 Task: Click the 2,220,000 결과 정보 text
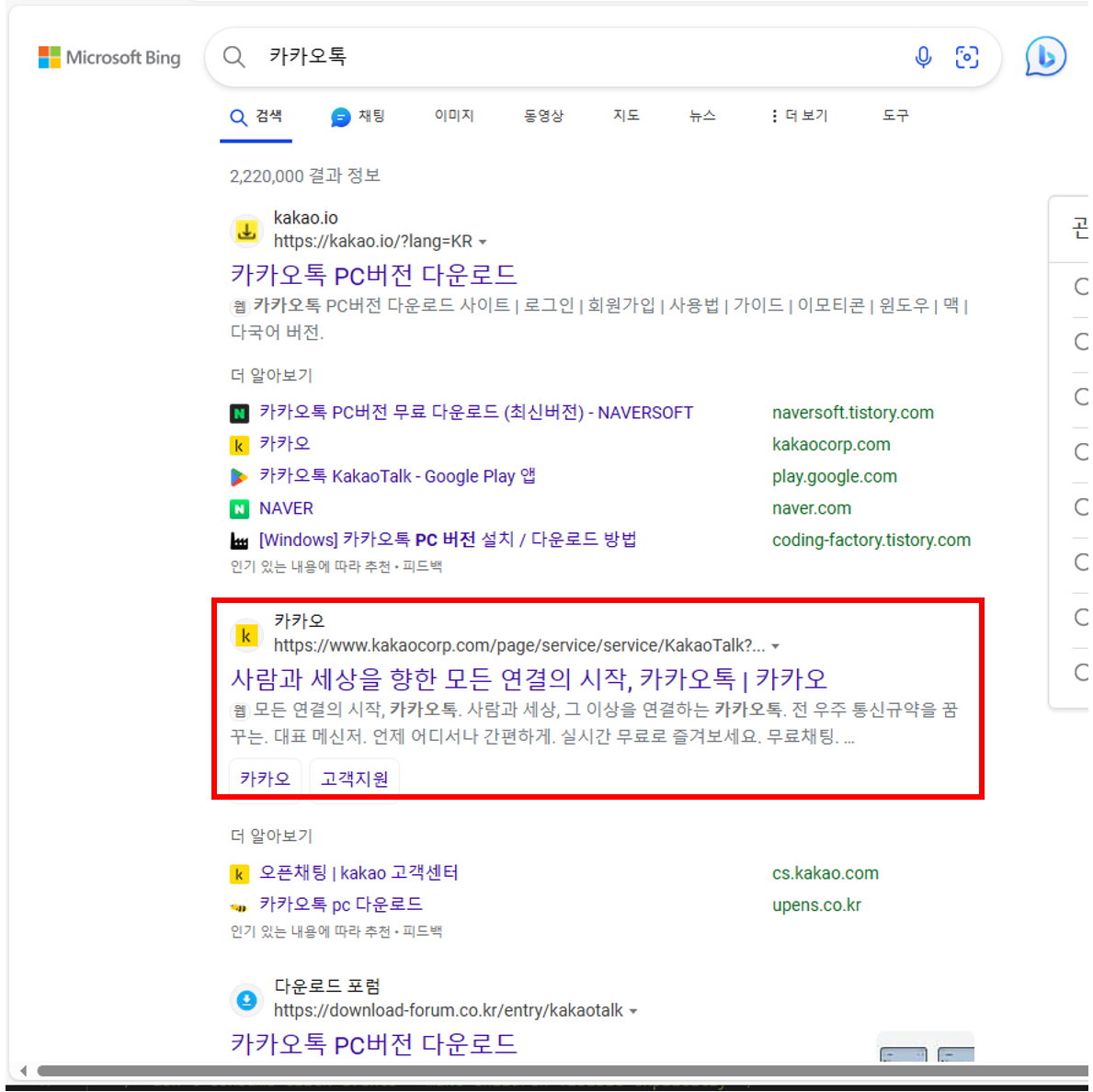304,176
